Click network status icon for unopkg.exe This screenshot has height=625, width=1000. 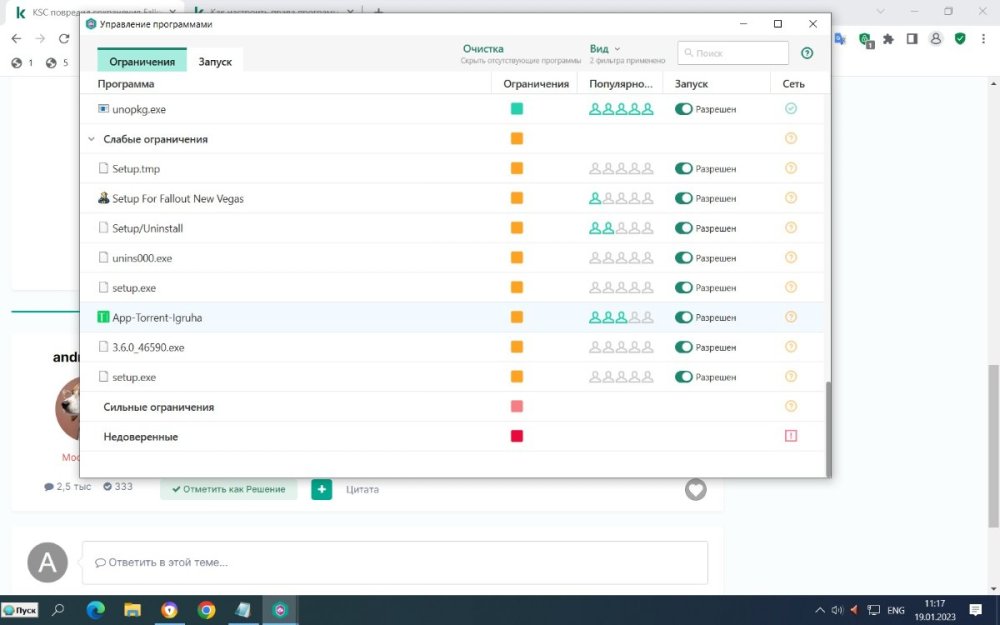(791, 109)
